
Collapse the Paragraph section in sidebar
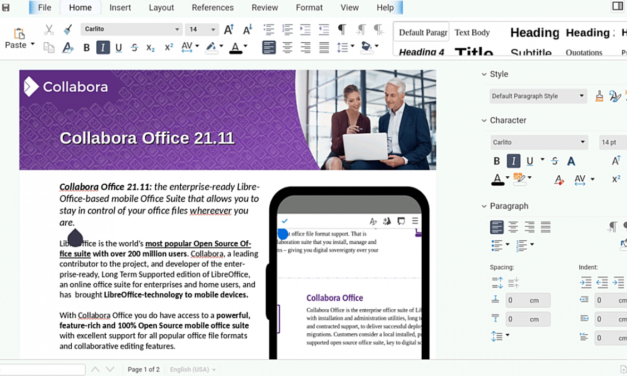pos(484,206)
